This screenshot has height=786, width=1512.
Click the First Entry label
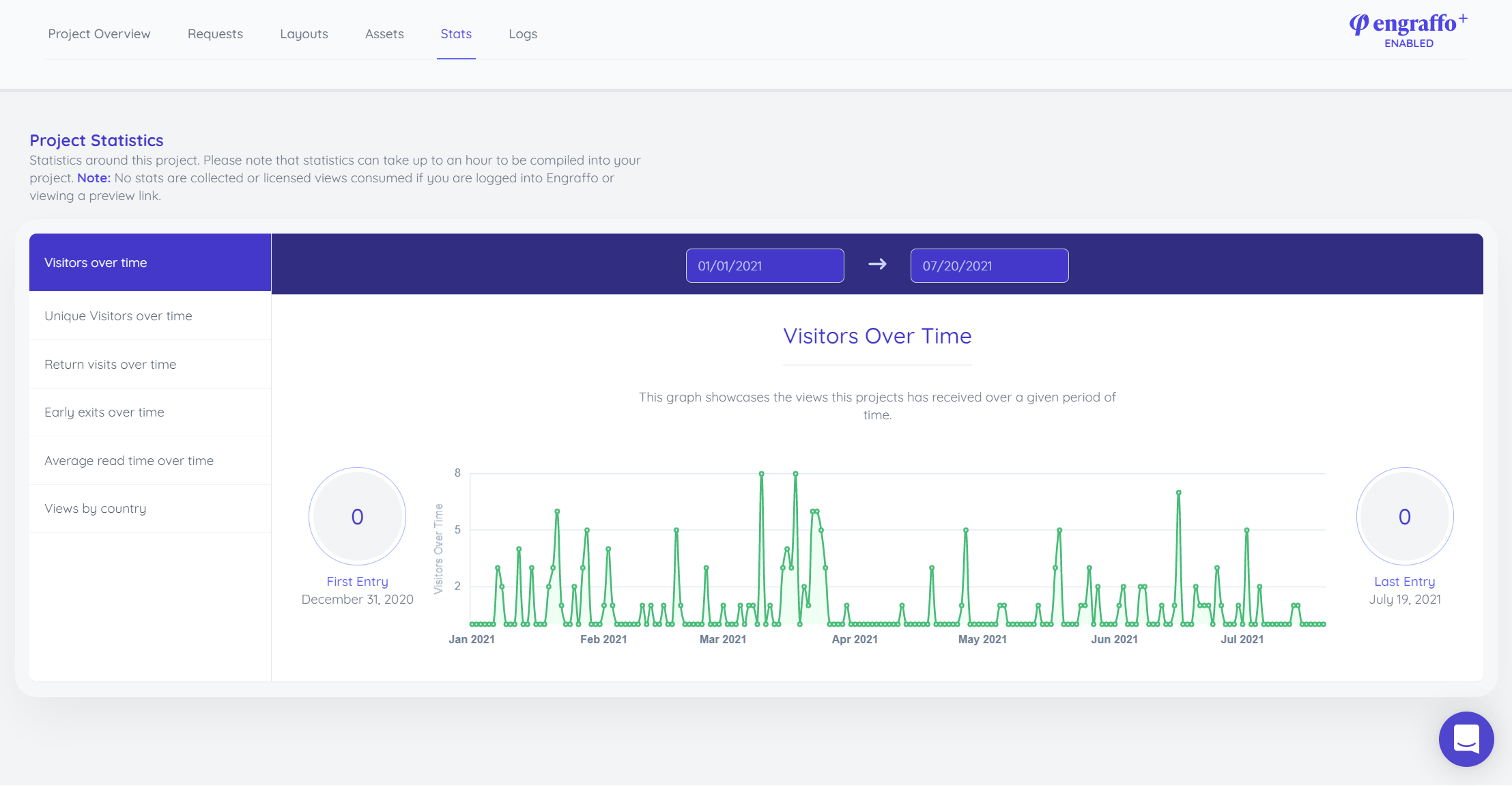tap(357, 582)
